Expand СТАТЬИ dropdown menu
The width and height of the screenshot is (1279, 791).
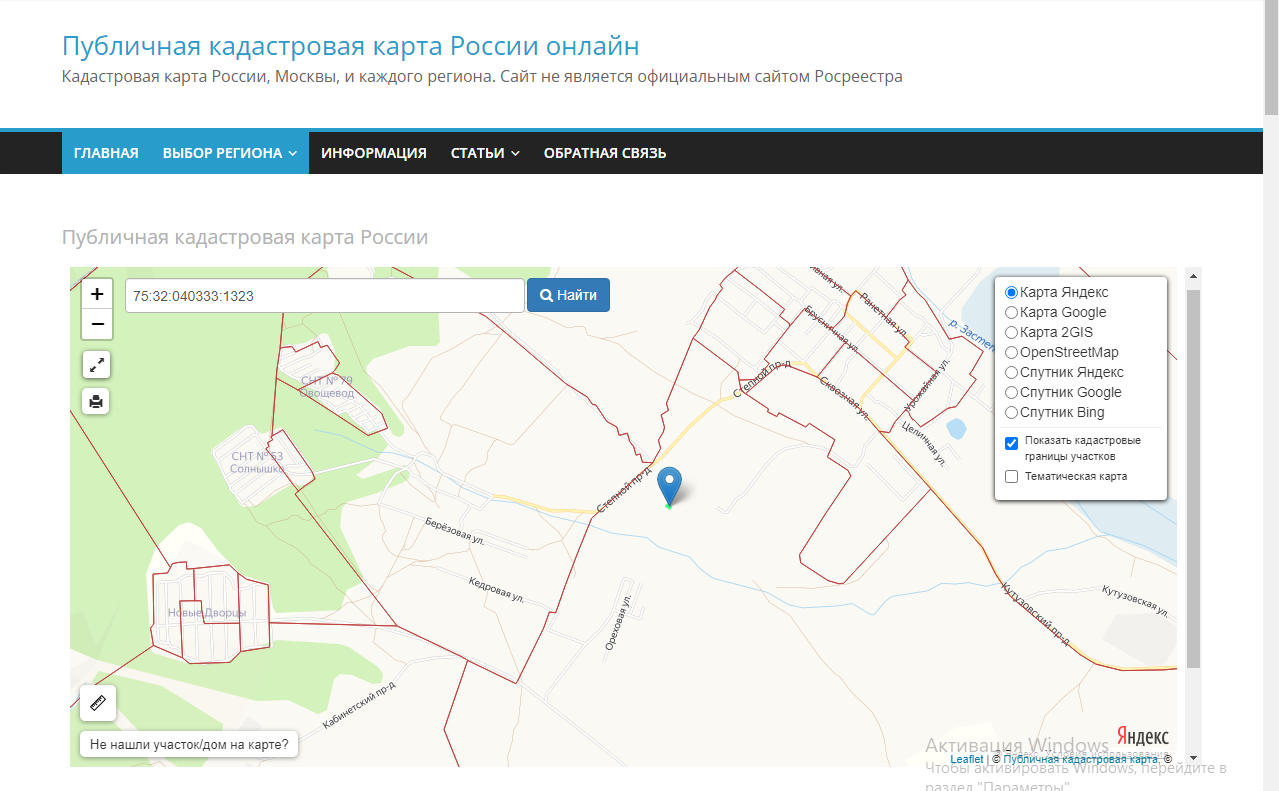click(x=485, y=153)
